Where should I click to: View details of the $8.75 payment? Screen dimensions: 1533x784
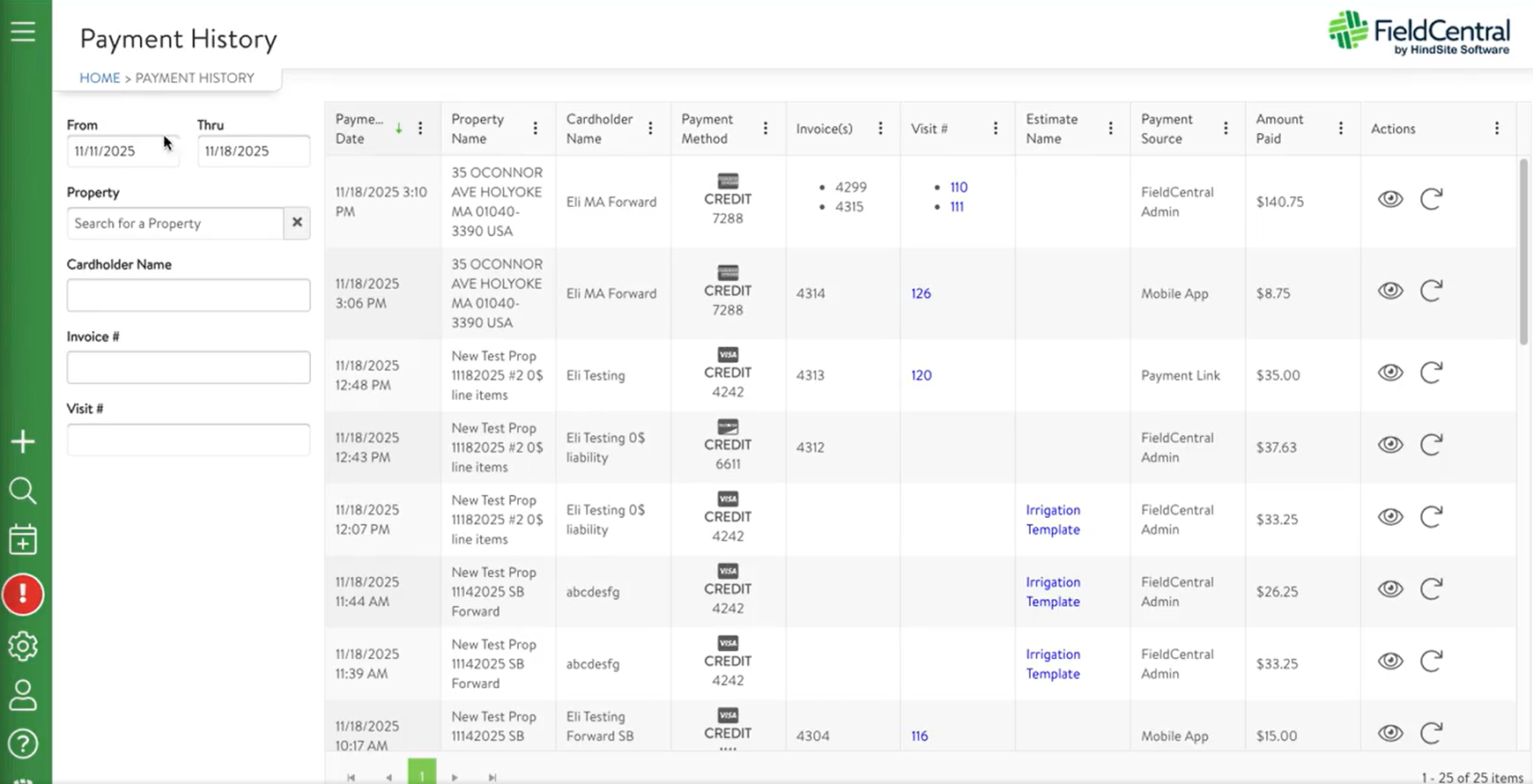(x=1390, y=291)
